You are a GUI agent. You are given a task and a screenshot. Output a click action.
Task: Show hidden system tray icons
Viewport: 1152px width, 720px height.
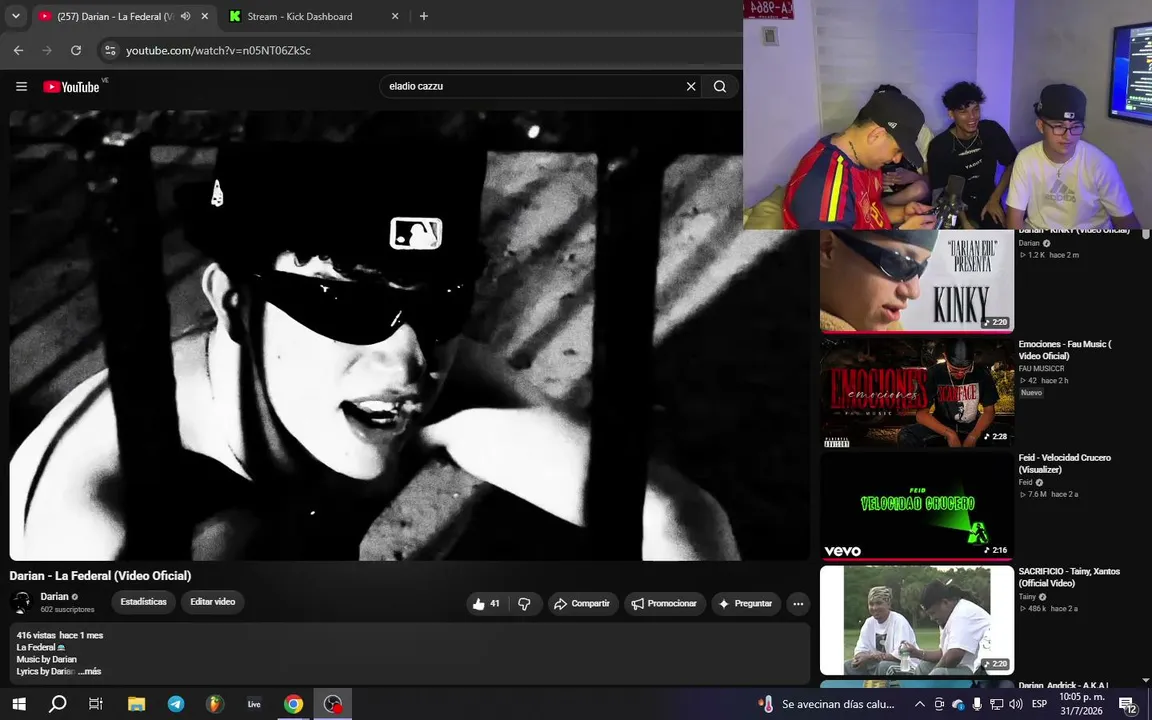point(919,704)
